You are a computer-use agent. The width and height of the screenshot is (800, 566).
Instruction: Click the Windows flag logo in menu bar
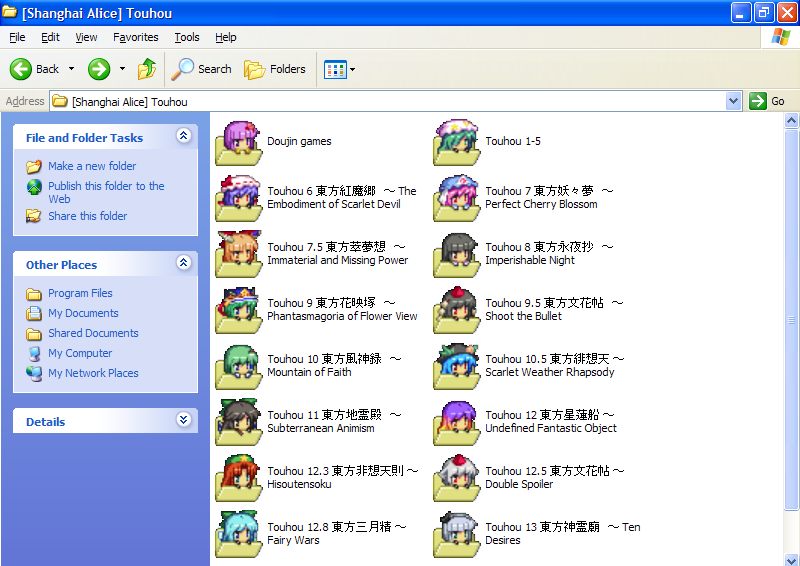[781, 37]
